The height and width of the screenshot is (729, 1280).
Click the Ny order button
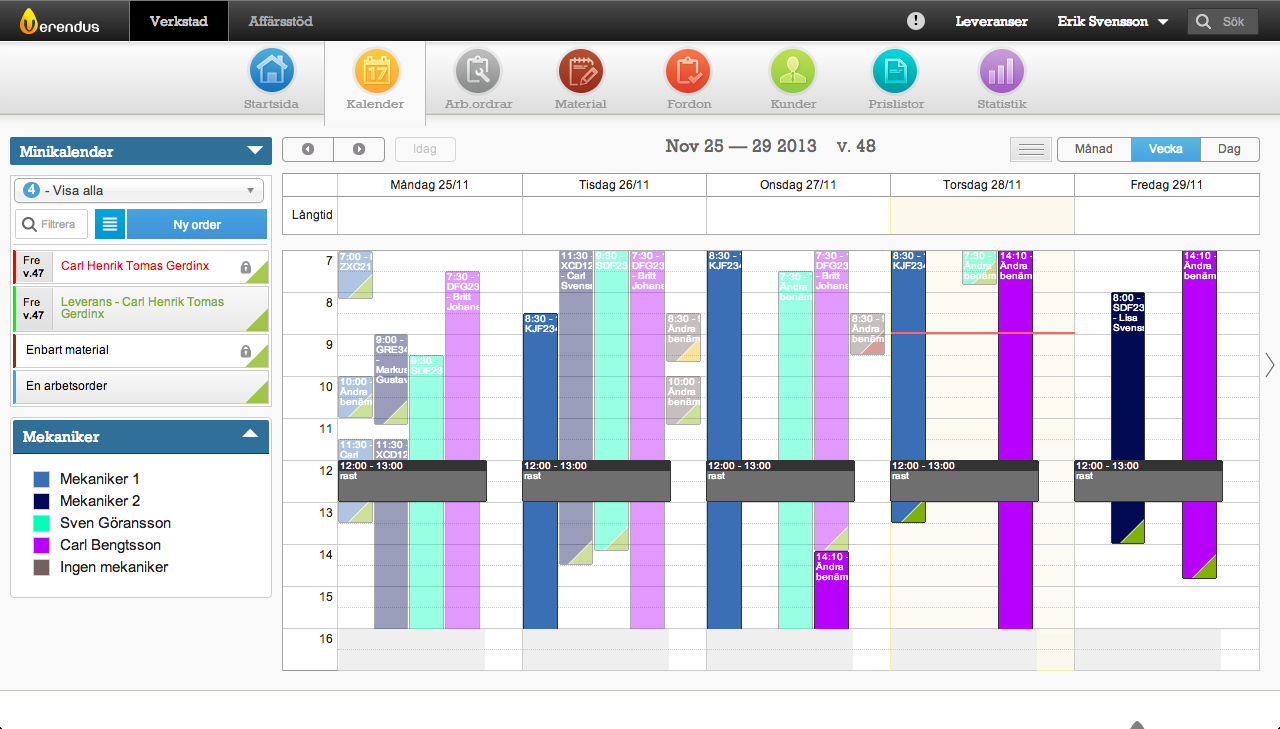pos(197,225)
